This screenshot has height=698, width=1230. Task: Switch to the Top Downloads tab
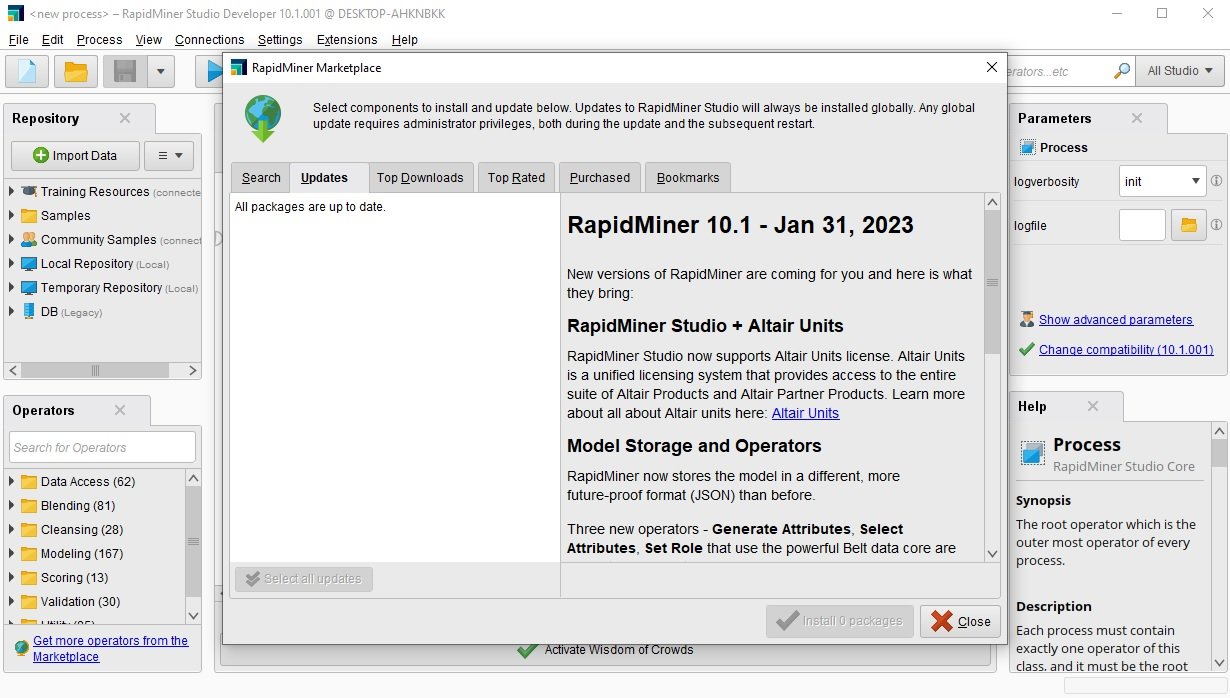point(420,177)
